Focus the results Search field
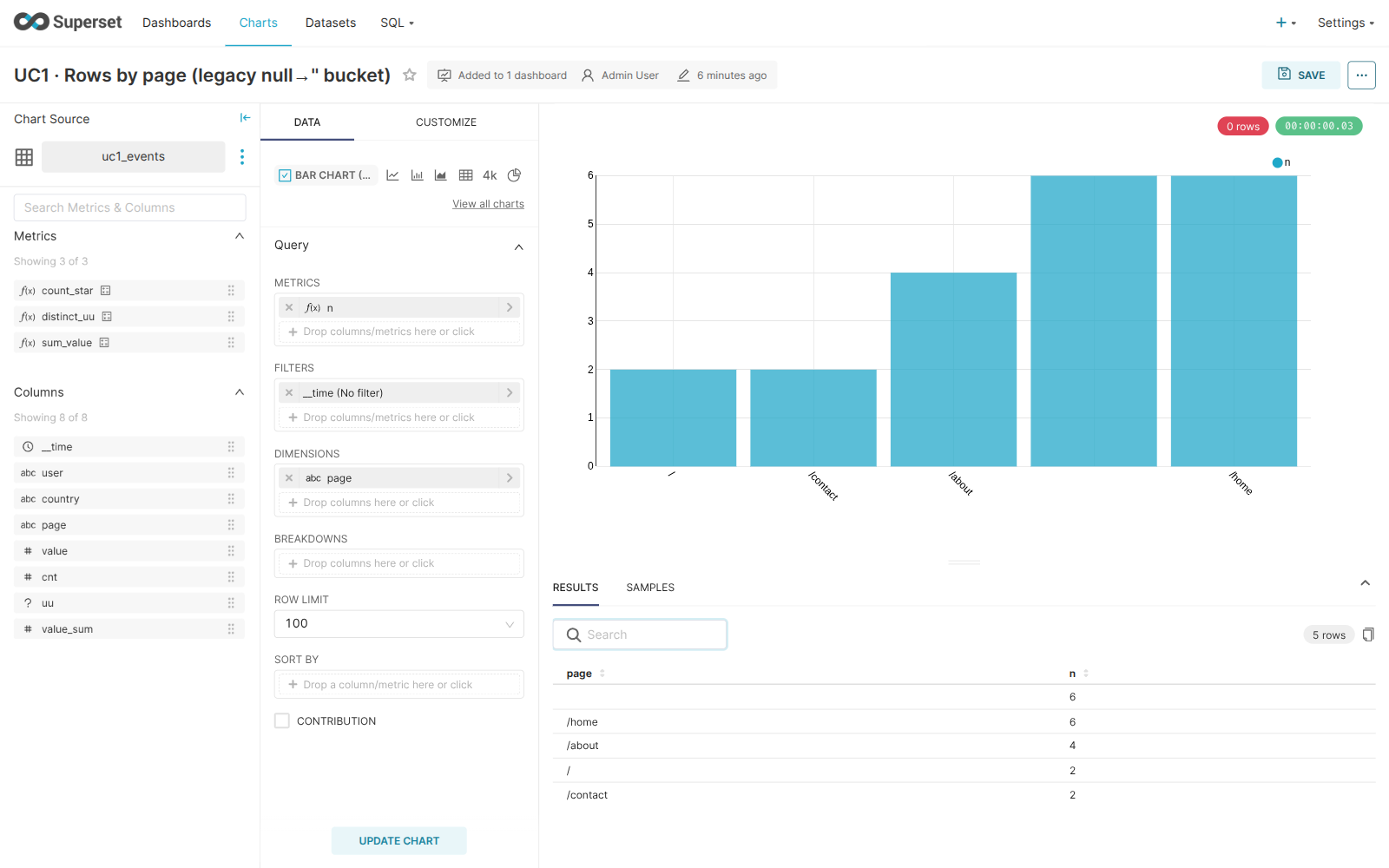The image size is (1389, 868). (x=641, y=635)
